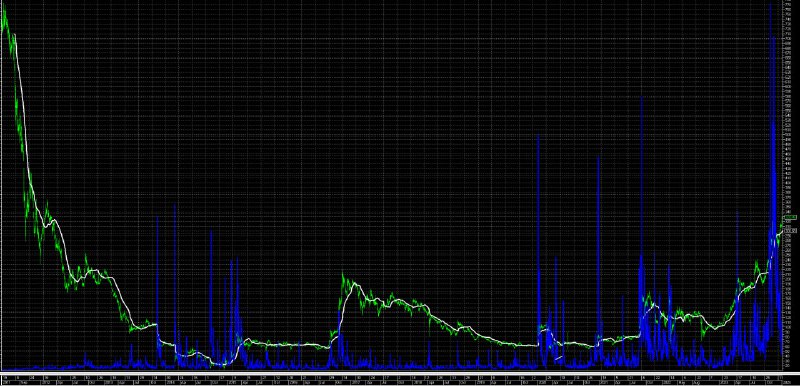The image size is (800, 386).
Task: Select the tallest blue volume spike at far right
Action: 770,184
